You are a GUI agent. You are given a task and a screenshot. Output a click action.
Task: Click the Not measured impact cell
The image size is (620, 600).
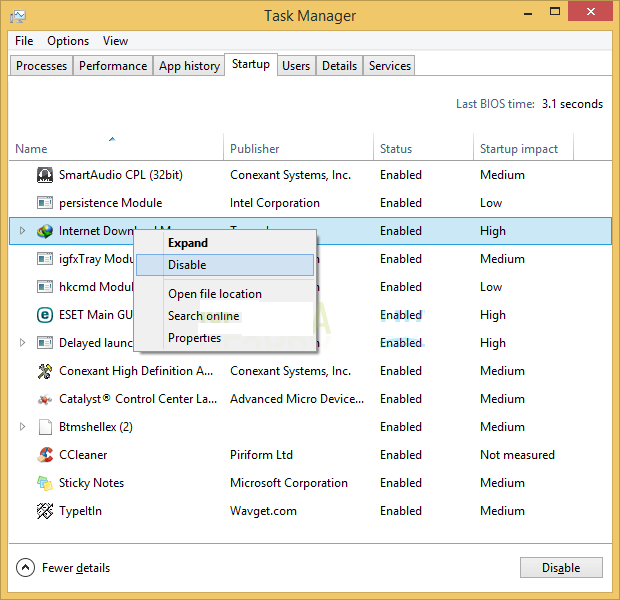(518, 455)
